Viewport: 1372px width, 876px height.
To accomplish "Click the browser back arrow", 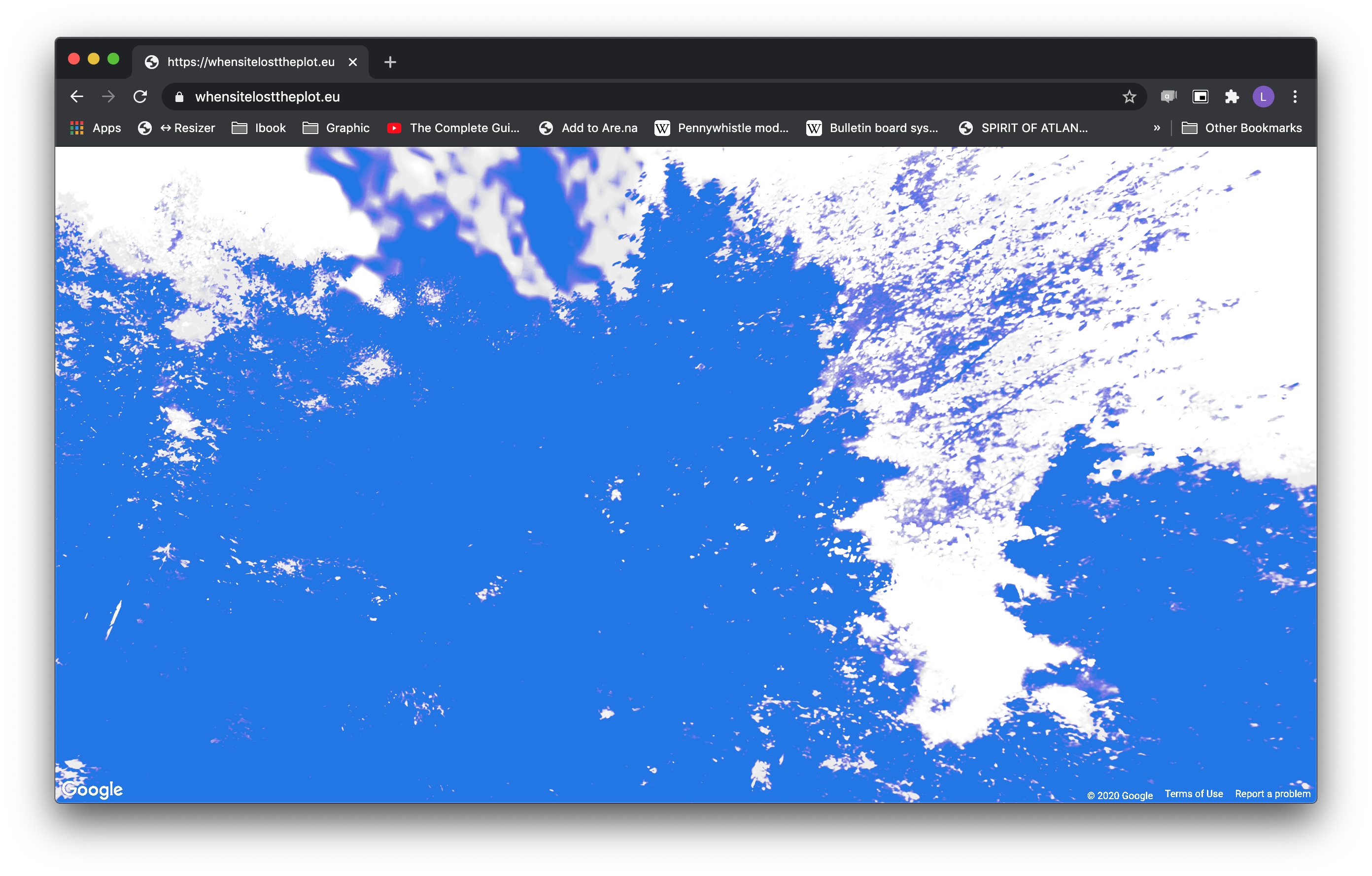I will point(77,97).
